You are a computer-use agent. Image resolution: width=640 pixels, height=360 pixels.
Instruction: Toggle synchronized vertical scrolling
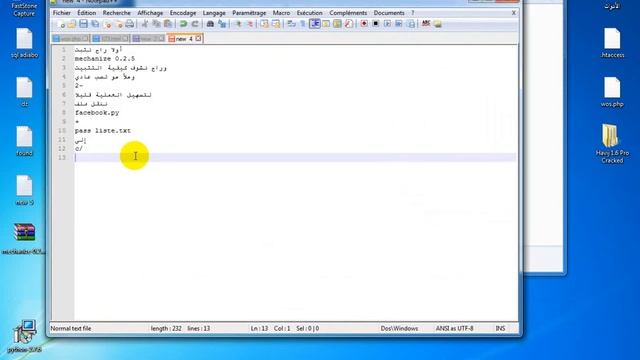(264, 24)
